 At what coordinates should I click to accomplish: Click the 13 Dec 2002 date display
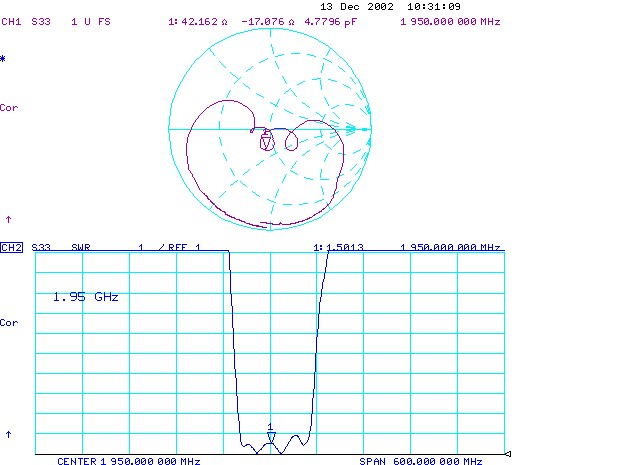click(x=353, y=6)
